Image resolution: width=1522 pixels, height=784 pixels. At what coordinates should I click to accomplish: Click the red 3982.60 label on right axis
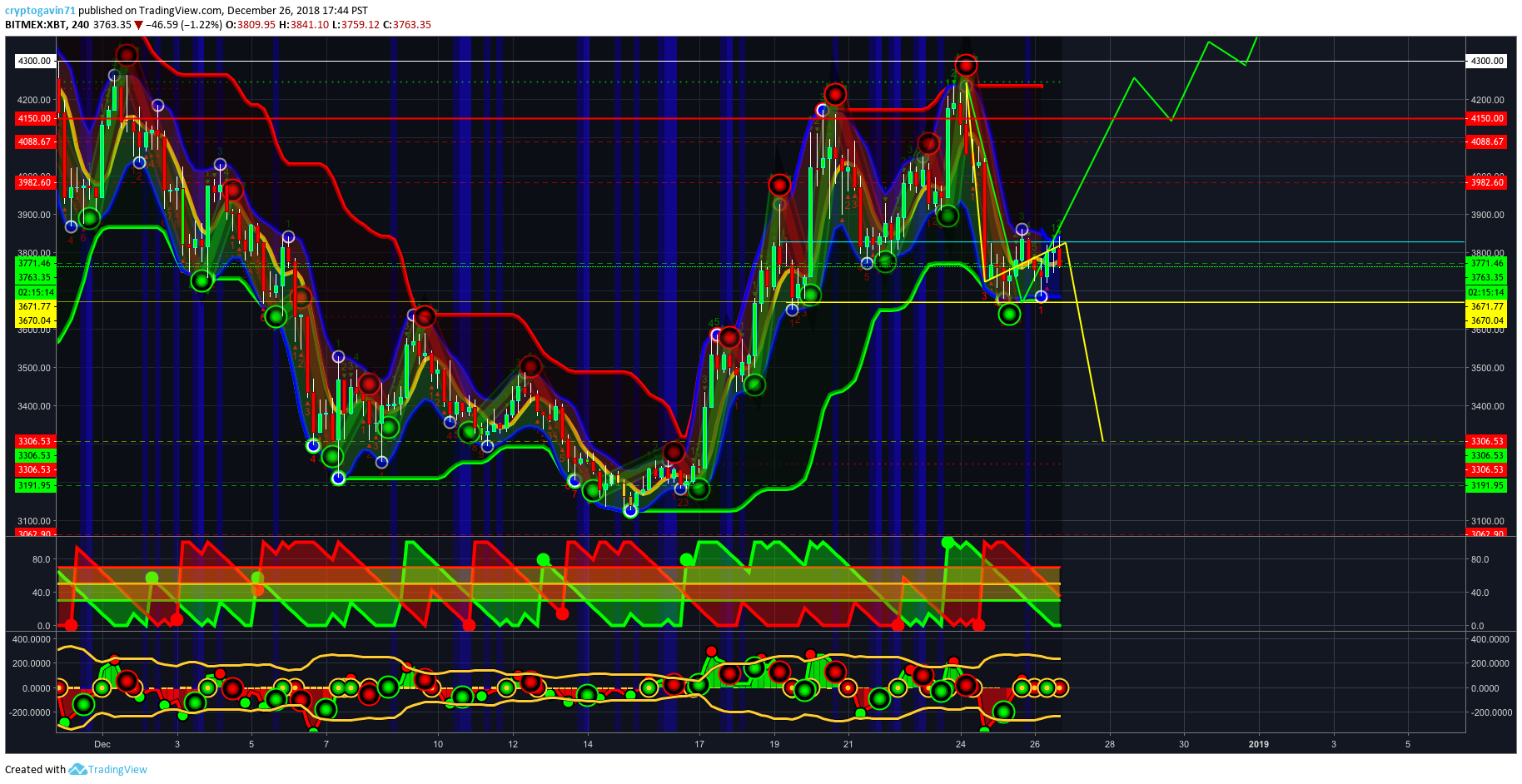coord(1486,182)
